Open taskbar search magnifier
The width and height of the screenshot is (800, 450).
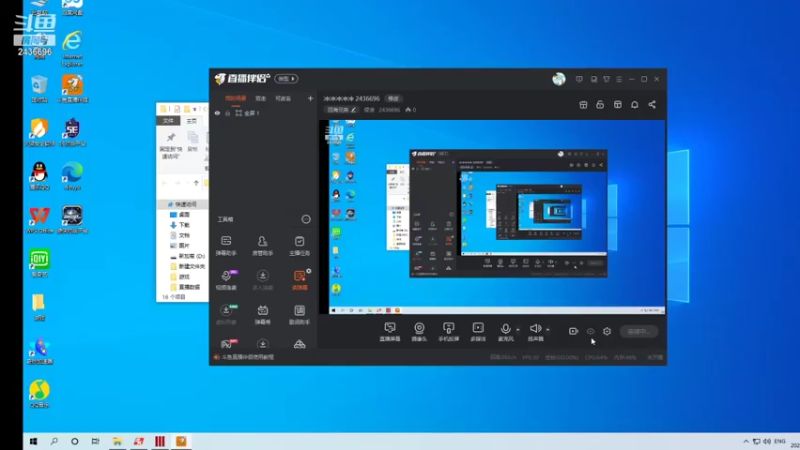tap(54, 441)
